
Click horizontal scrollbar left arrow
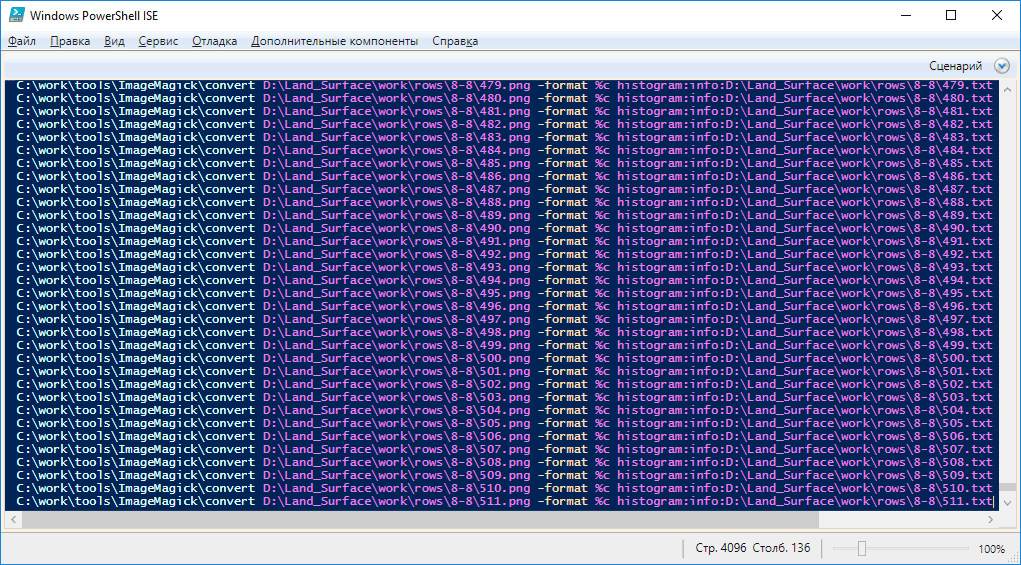12,520
